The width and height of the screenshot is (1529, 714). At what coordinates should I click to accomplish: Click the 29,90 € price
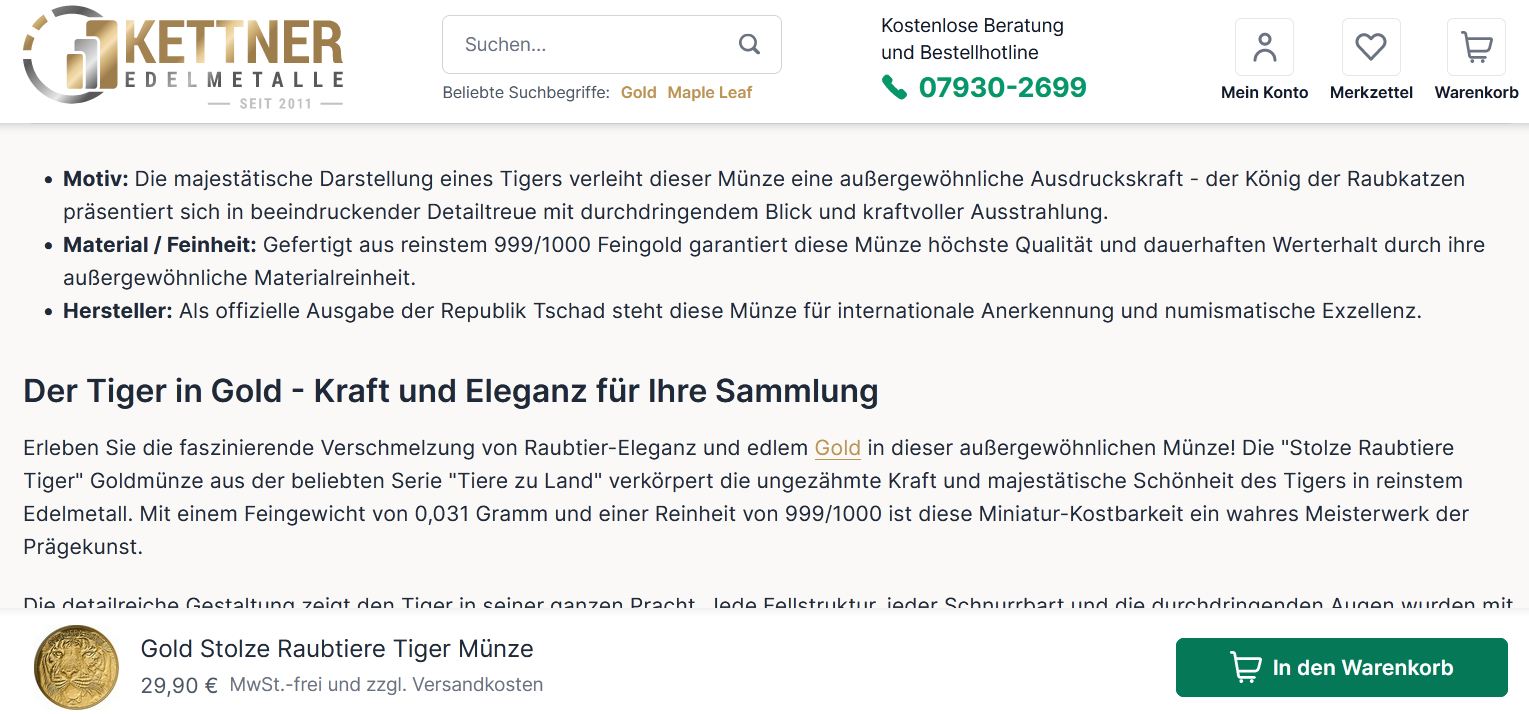point(180,685)
